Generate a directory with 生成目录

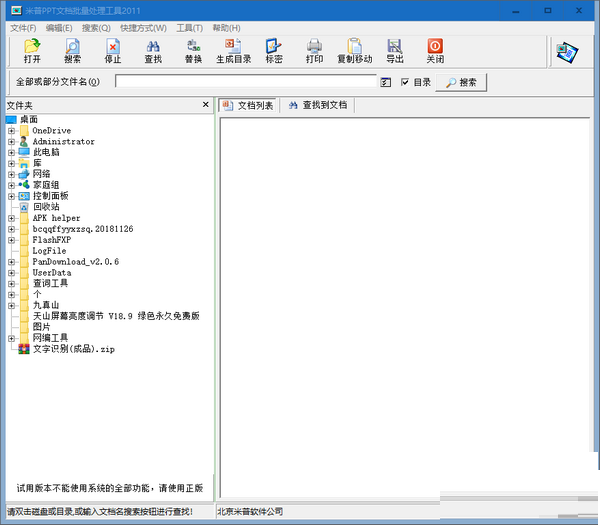(x=233, y=51)
